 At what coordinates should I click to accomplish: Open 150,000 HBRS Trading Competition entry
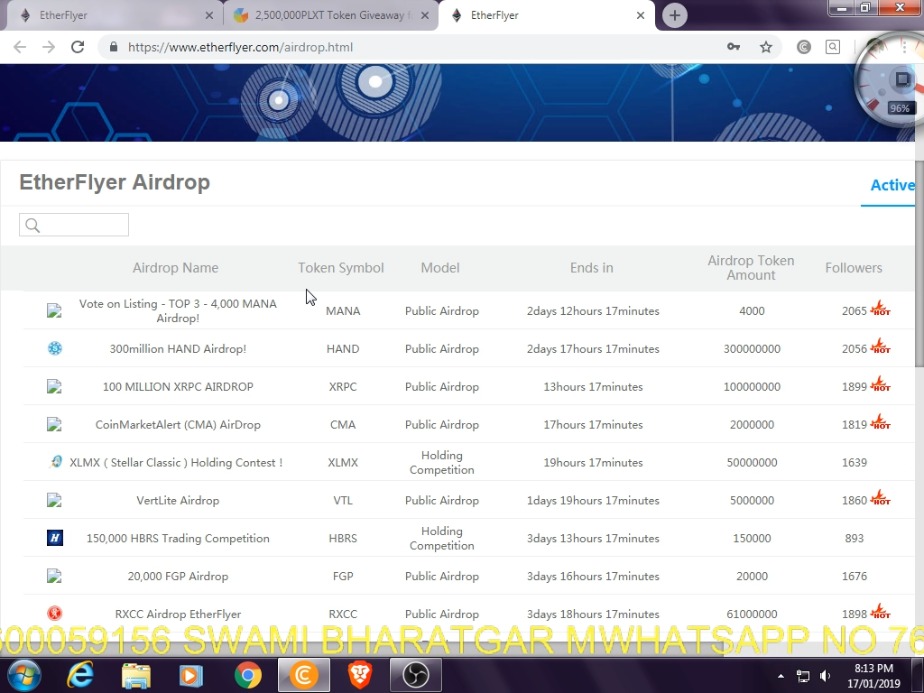(x=177, y=538)
